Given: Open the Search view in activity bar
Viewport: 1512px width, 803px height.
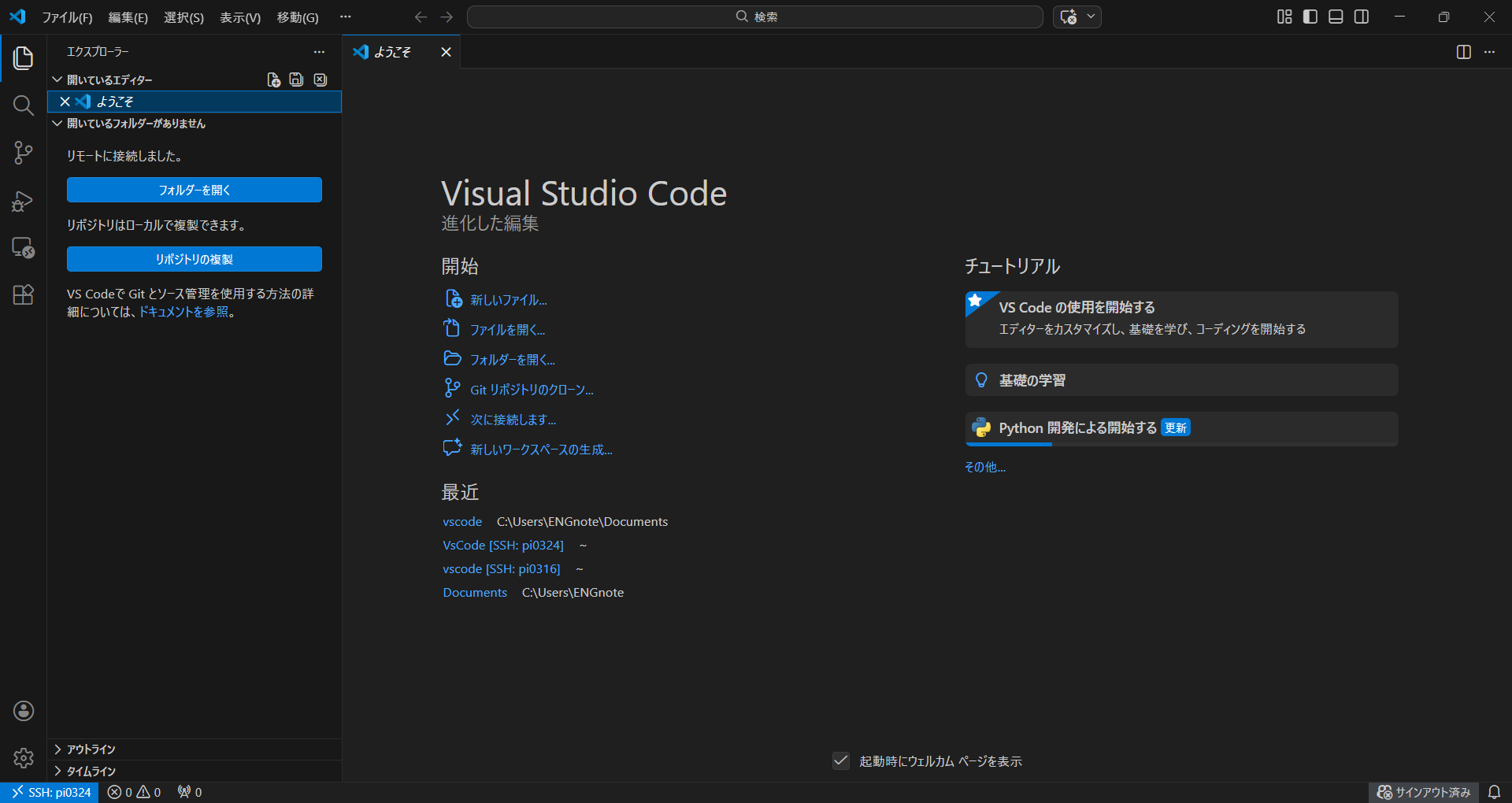Looking at the screenshot, I should pos(23,105).
